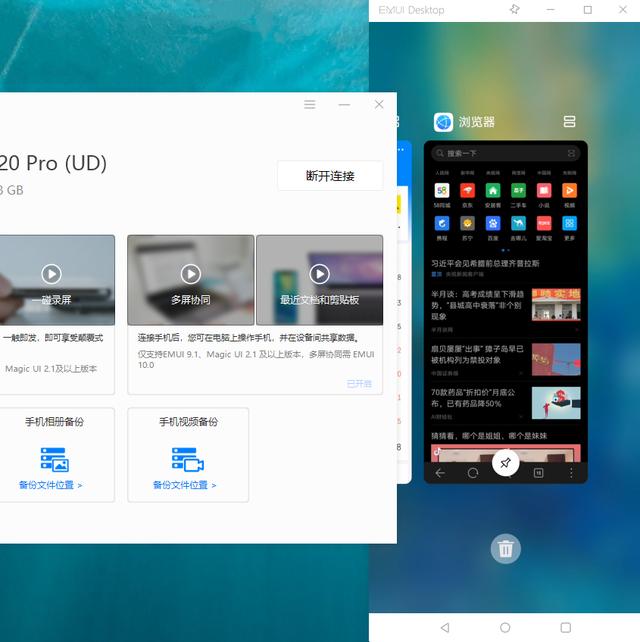This screenshot has width=640, height=642.
Task: Click the browser back arrow in bottom bar
Action: [440, 473]
